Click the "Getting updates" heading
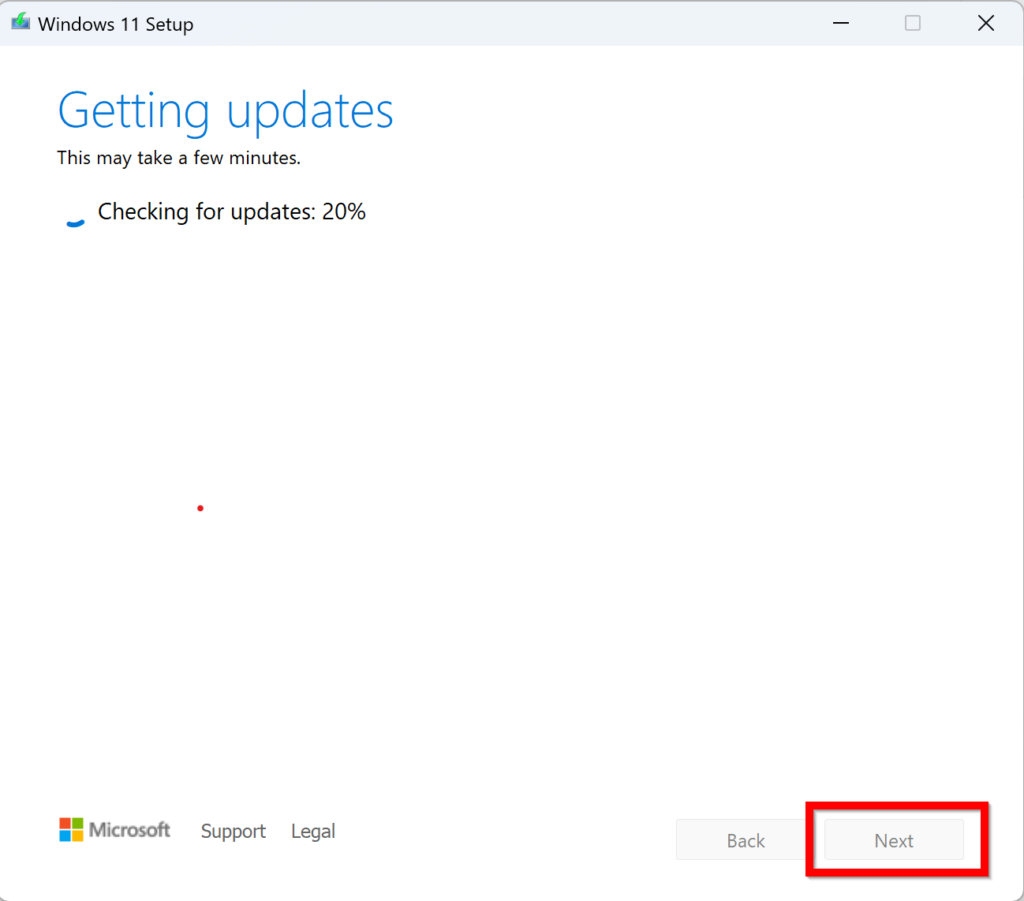1024x901 pixels. (x=225, y=111)
